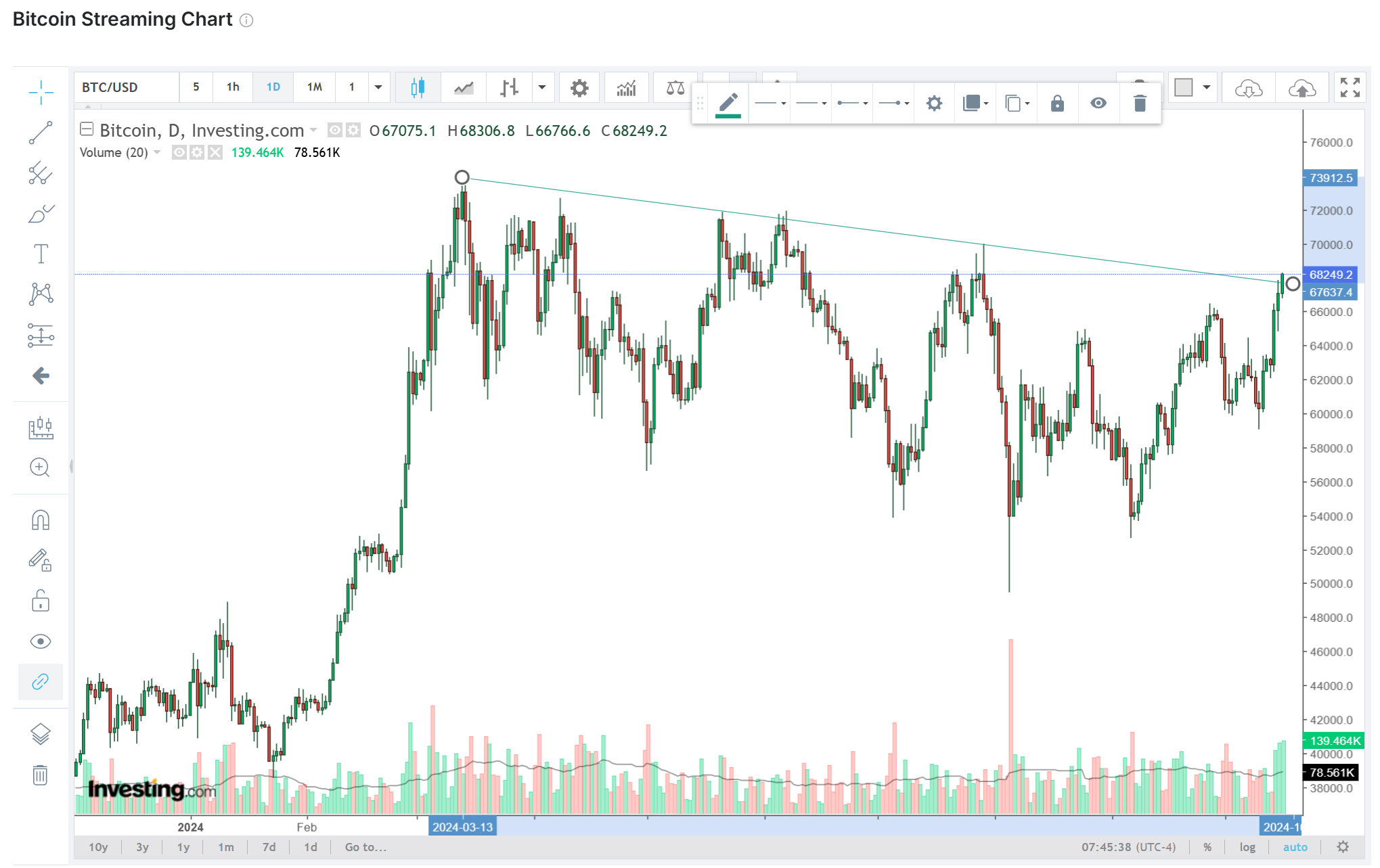
Task: Select the trend line drawing tool
Action: coord(41,133)
